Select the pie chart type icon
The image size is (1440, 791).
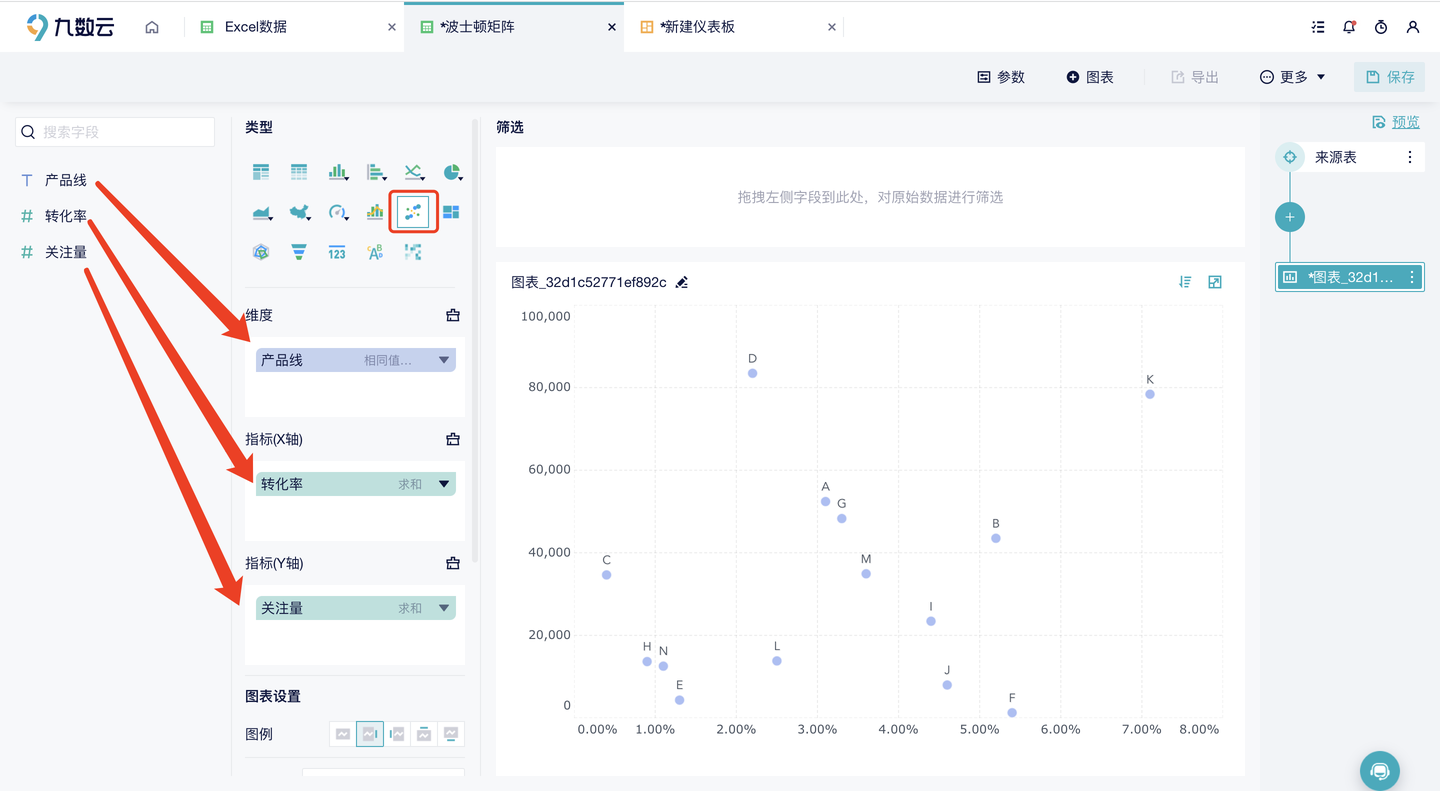(450, 170)
